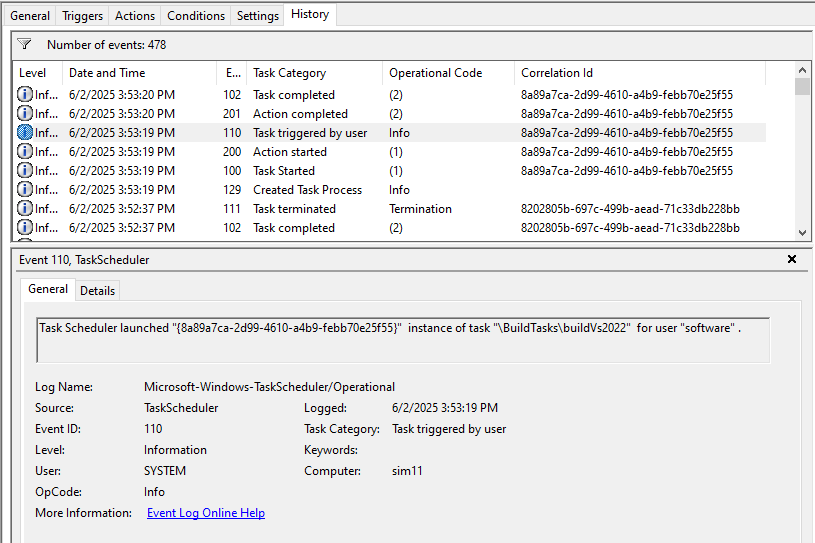Image resolution: width=815 pixels, height=543 pixels.
Task: Click the event list scroll down arrow
Action: coord(802,233)
